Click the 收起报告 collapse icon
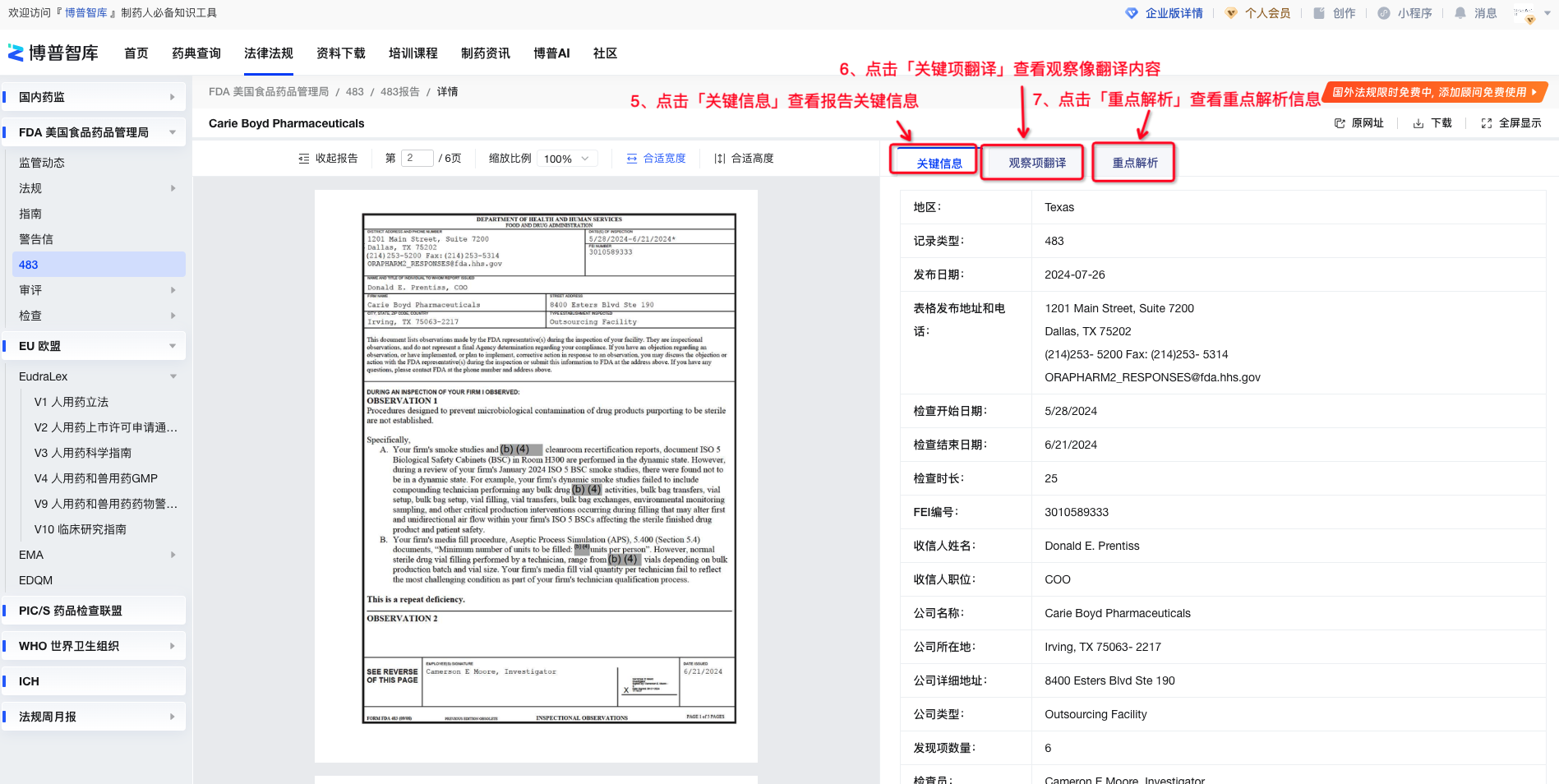 point(304,159)
